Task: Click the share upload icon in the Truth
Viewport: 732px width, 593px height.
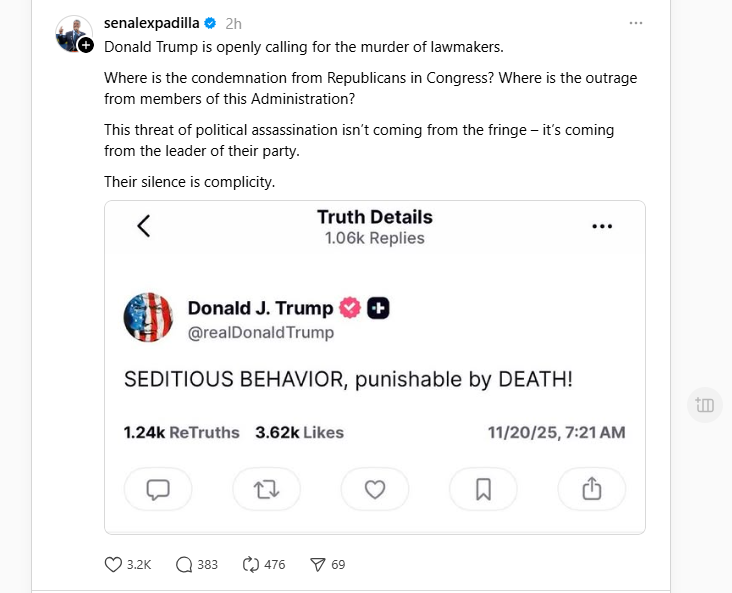Action: point(591,489)
